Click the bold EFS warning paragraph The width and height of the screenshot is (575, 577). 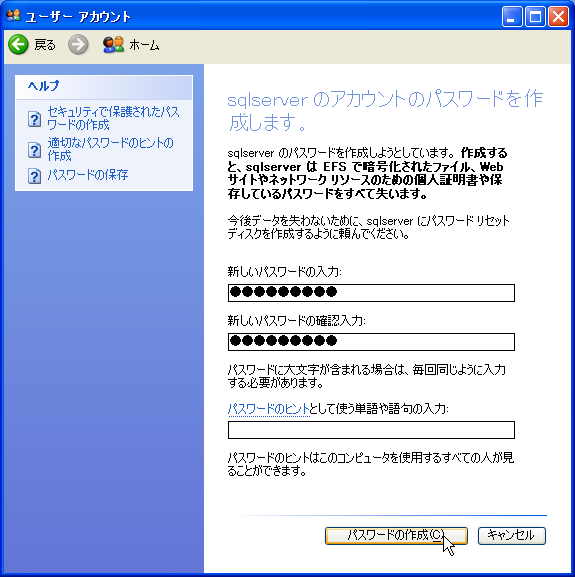click(368, 173)
